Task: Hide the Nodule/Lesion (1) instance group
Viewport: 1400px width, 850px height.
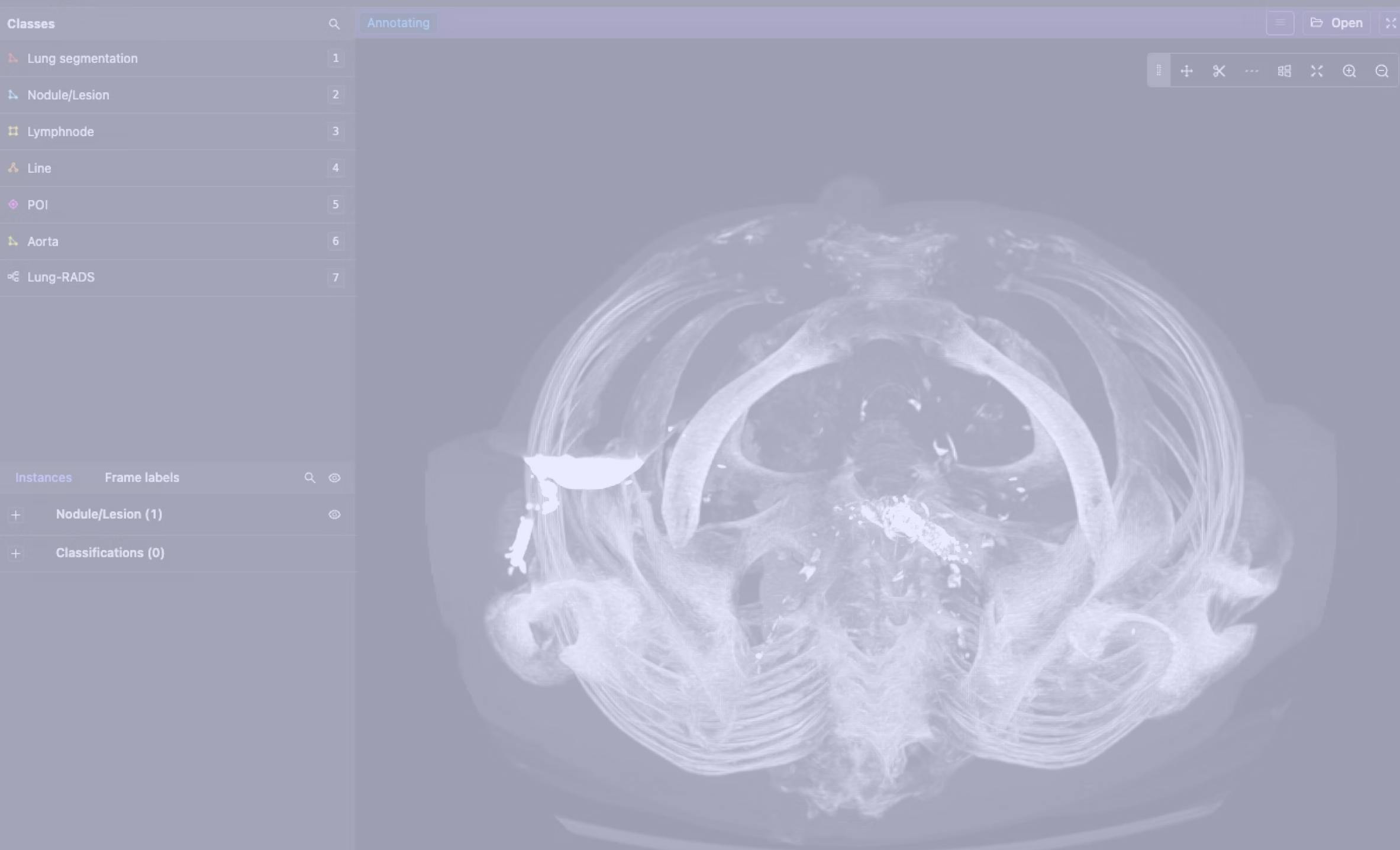Action: [334, 514]
